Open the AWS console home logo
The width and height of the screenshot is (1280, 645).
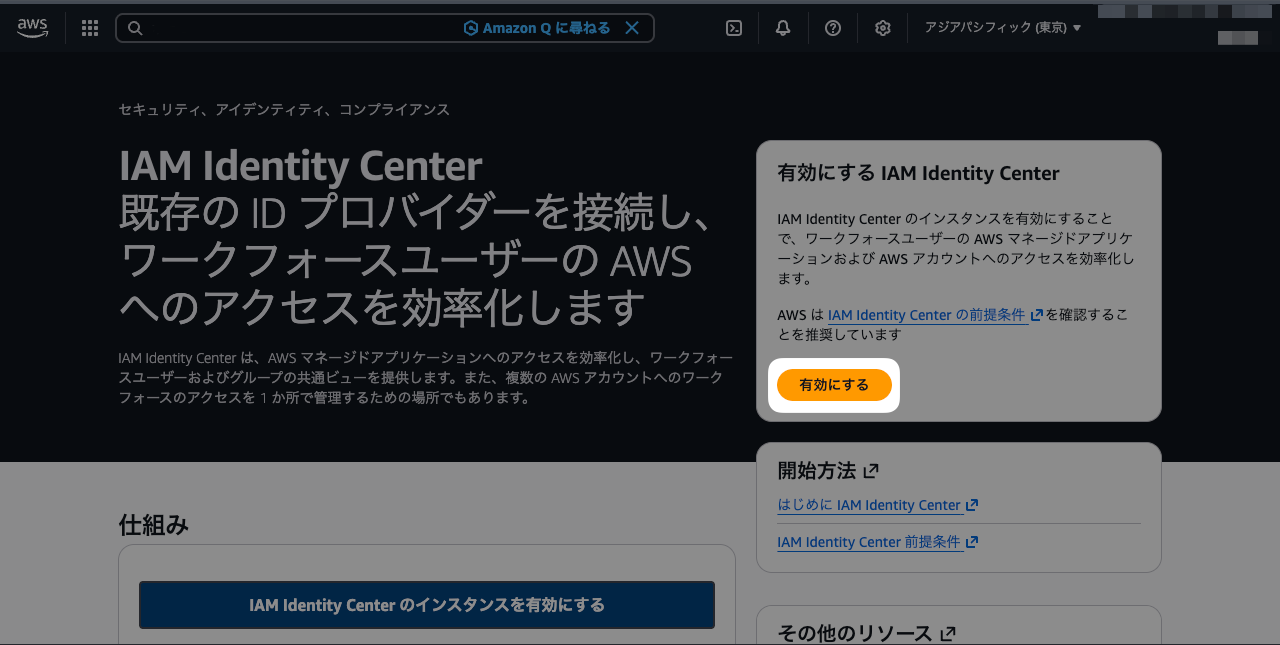point(32,28)
